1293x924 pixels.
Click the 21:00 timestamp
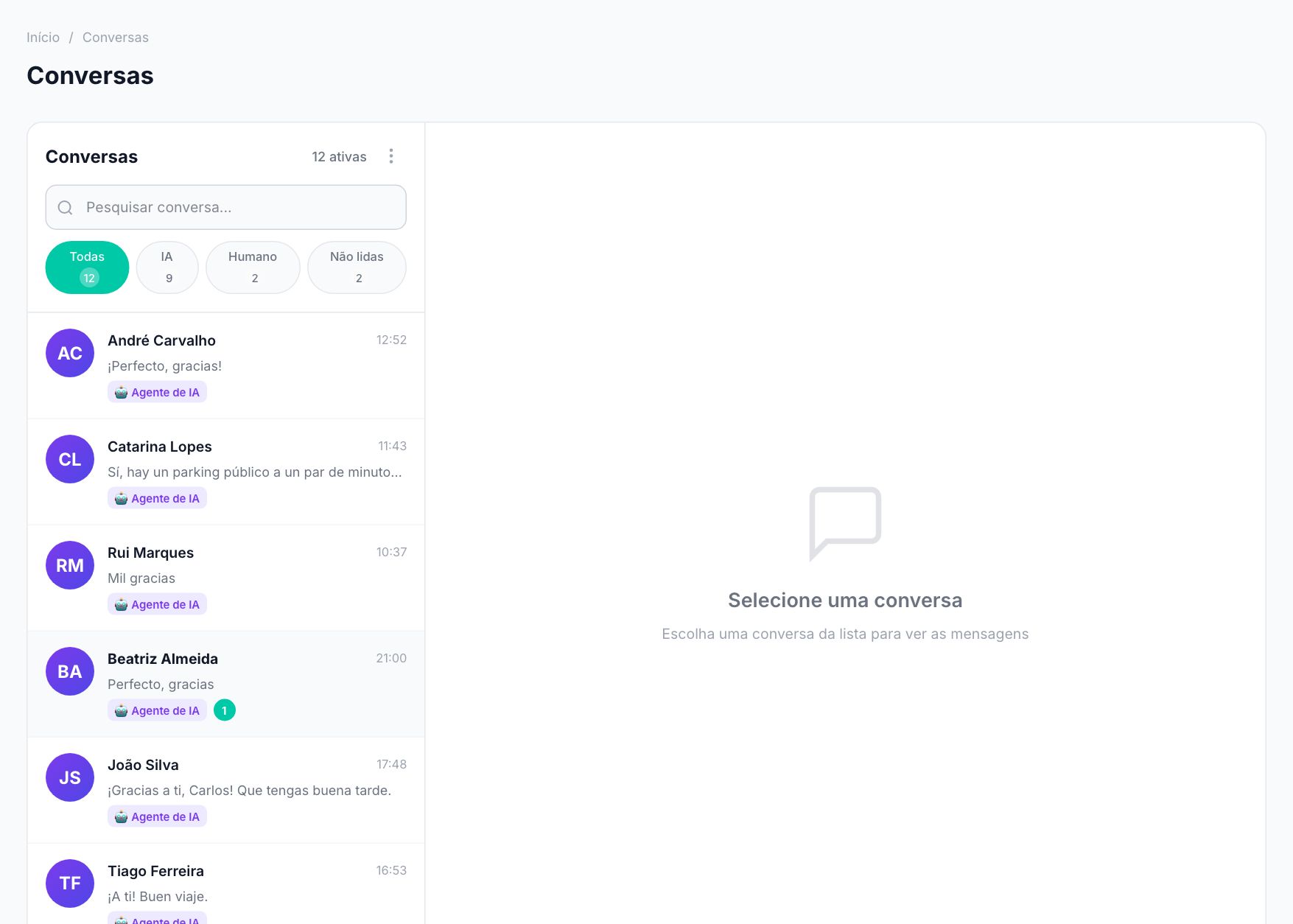point(391,658)
